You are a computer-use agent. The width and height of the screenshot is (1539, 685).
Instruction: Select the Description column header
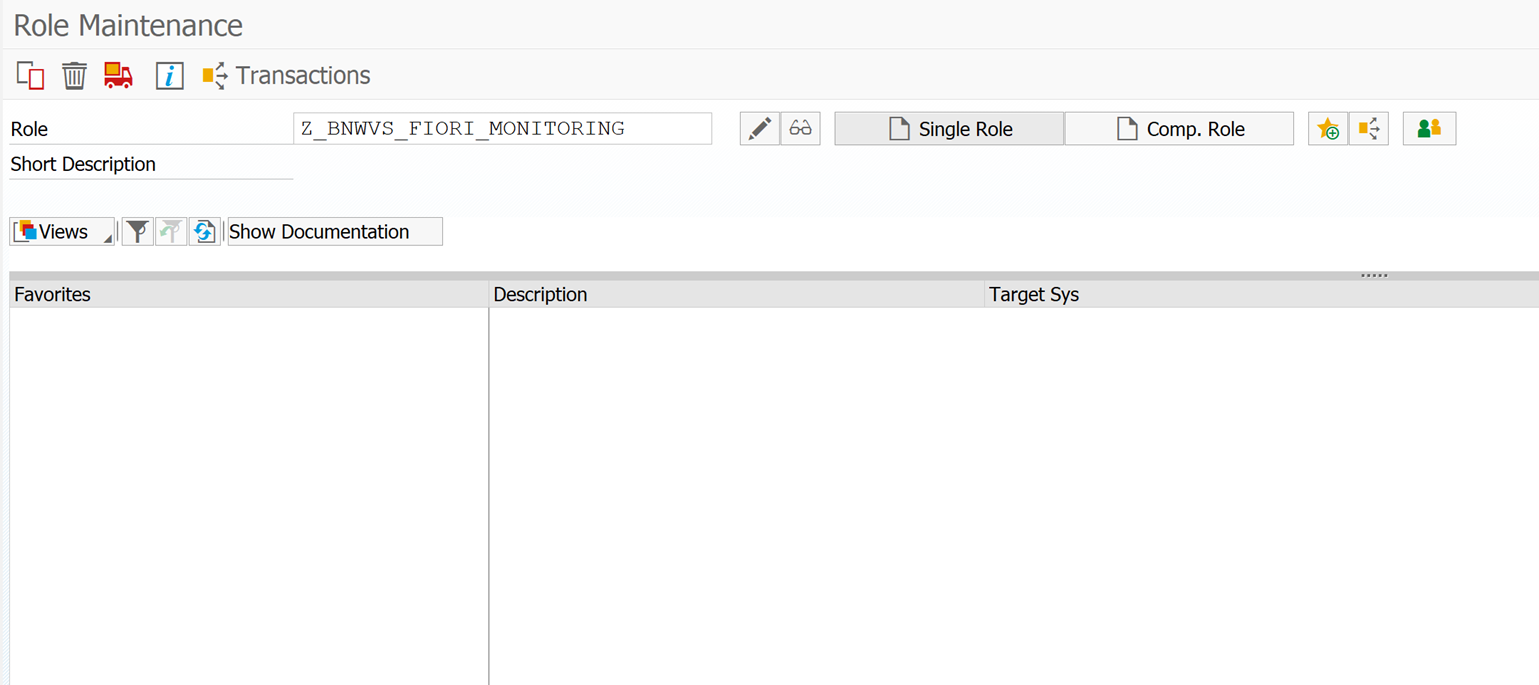click(736, 295)
